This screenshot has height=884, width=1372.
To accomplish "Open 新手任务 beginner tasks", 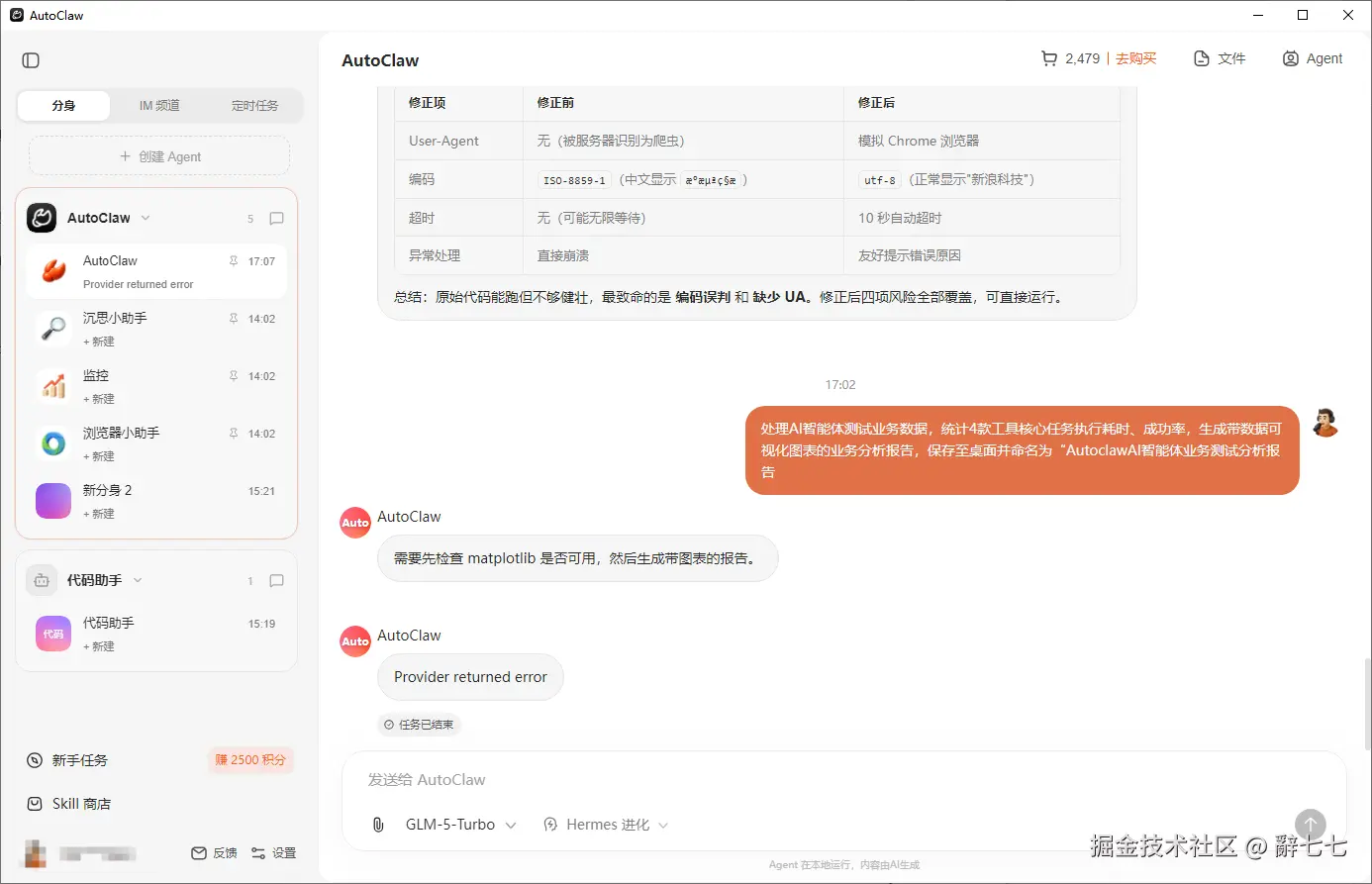I will point(68,760).
